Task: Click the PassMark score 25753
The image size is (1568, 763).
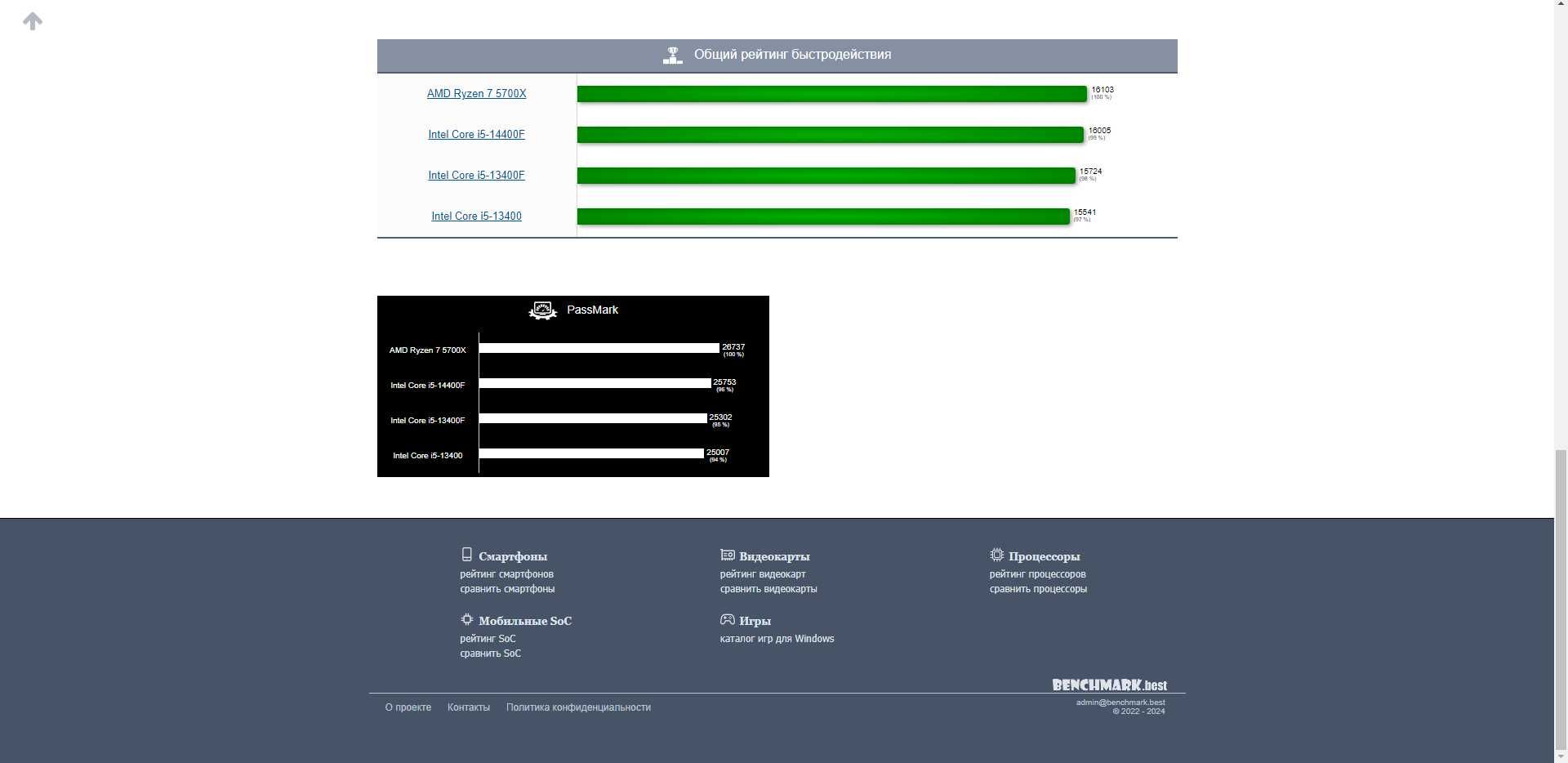Action: coord(724,382)
